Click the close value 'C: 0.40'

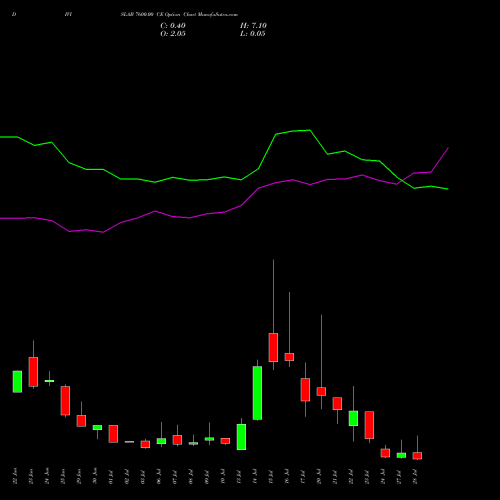tap(173, 26)
